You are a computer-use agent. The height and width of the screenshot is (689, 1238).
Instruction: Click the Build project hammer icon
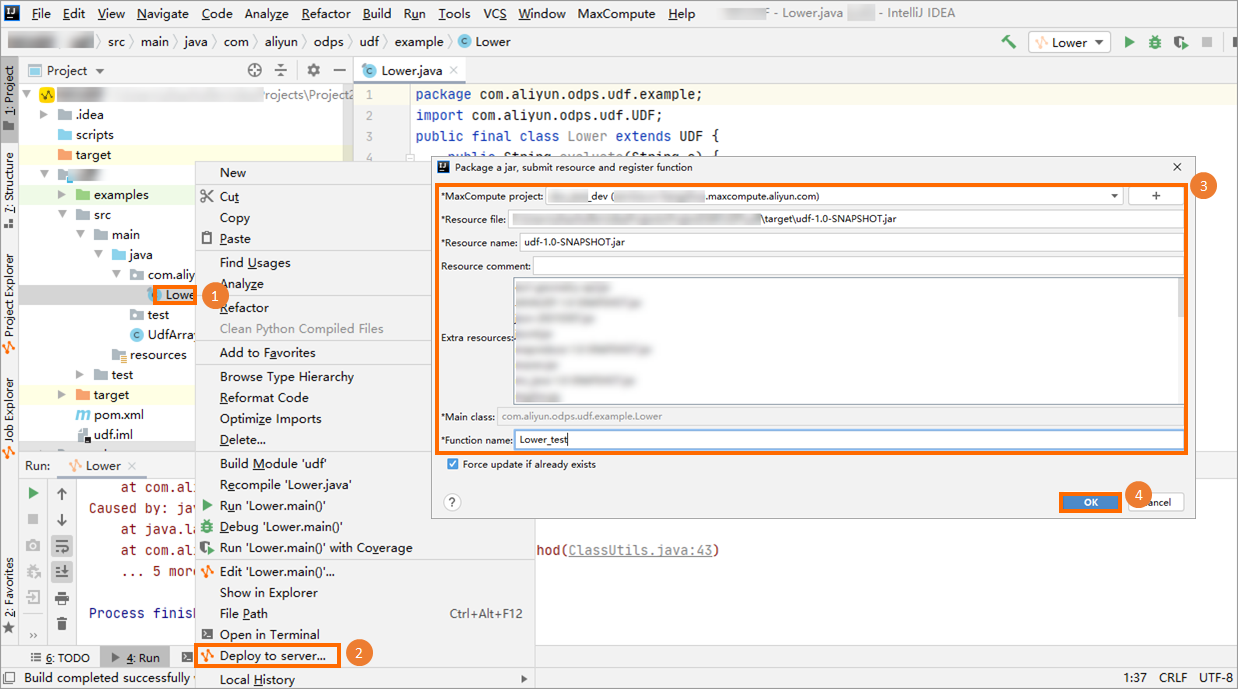click(1008, 42)
